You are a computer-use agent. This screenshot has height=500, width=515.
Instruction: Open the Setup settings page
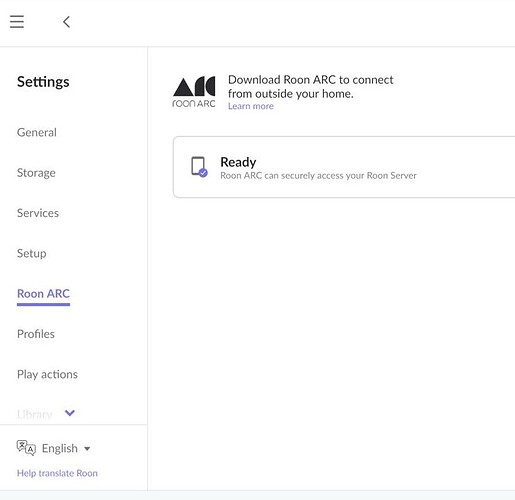32,253
